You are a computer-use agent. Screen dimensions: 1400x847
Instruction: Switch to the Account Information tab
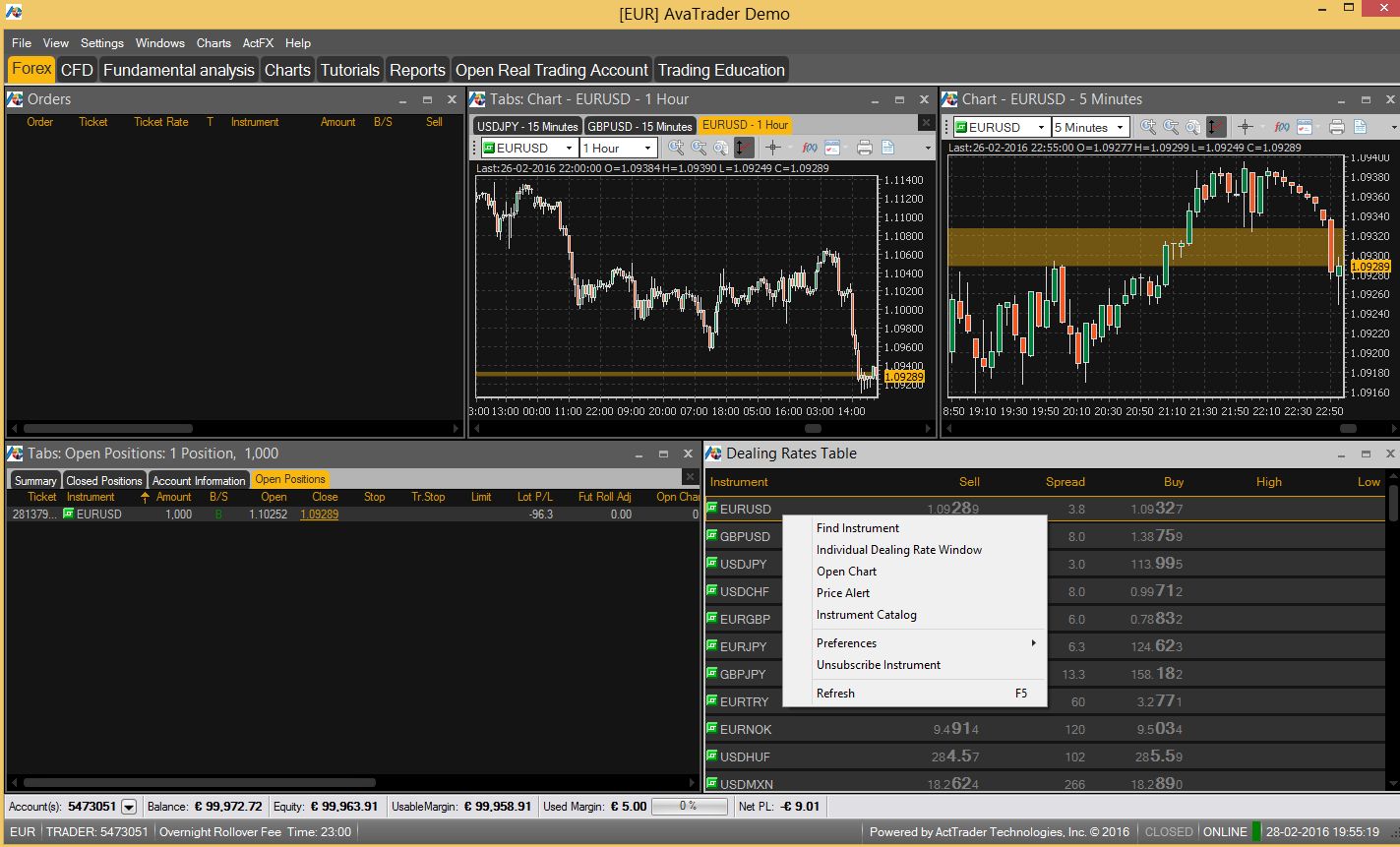(x=199, y=480)
